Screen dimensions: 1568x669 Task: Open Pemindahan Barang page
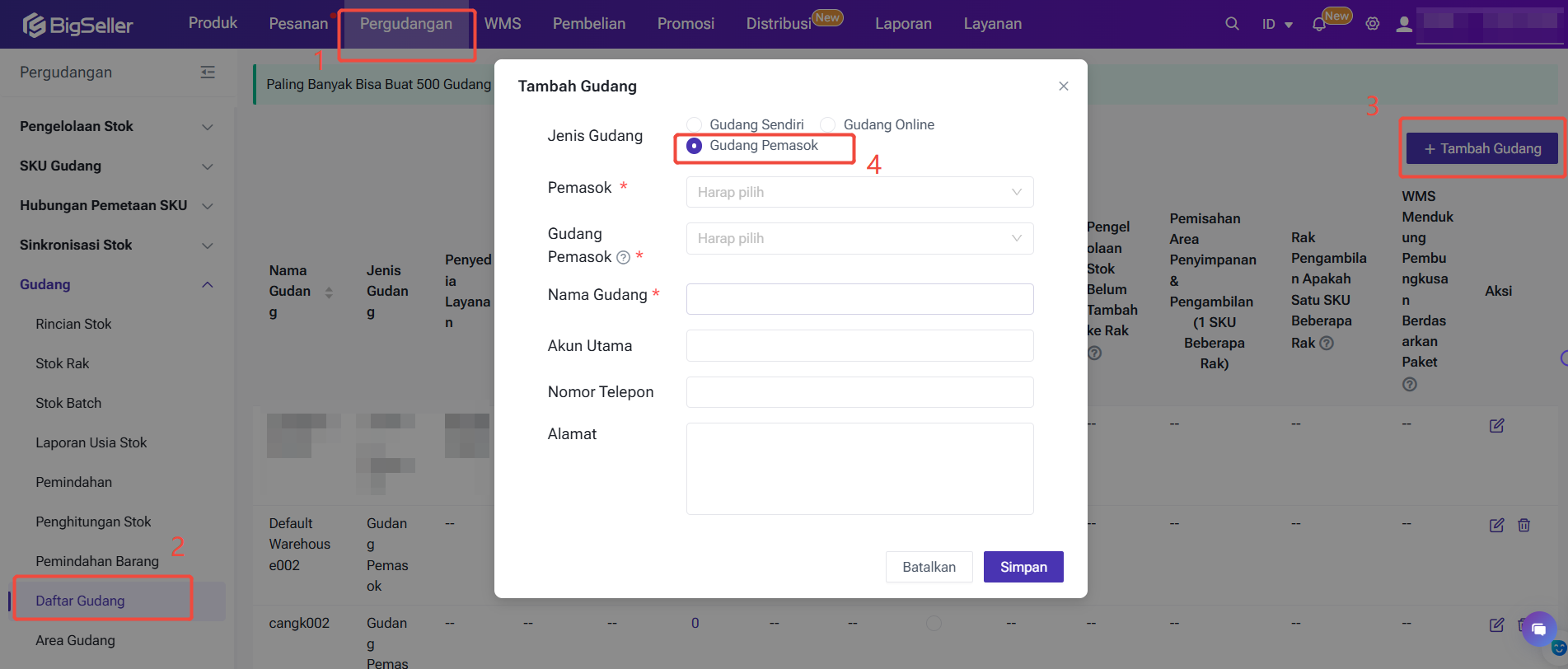97,561
